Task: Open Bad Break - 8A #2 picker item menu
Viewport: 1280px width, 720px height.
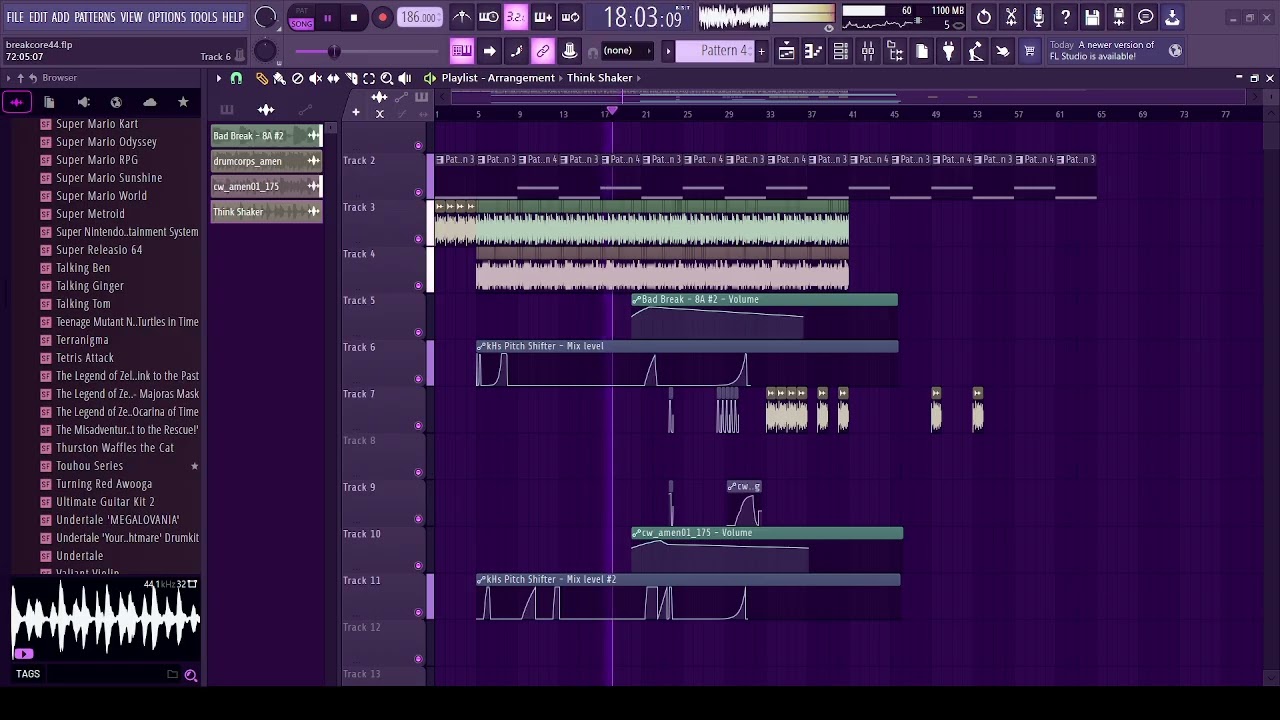Action: point(314,135)
